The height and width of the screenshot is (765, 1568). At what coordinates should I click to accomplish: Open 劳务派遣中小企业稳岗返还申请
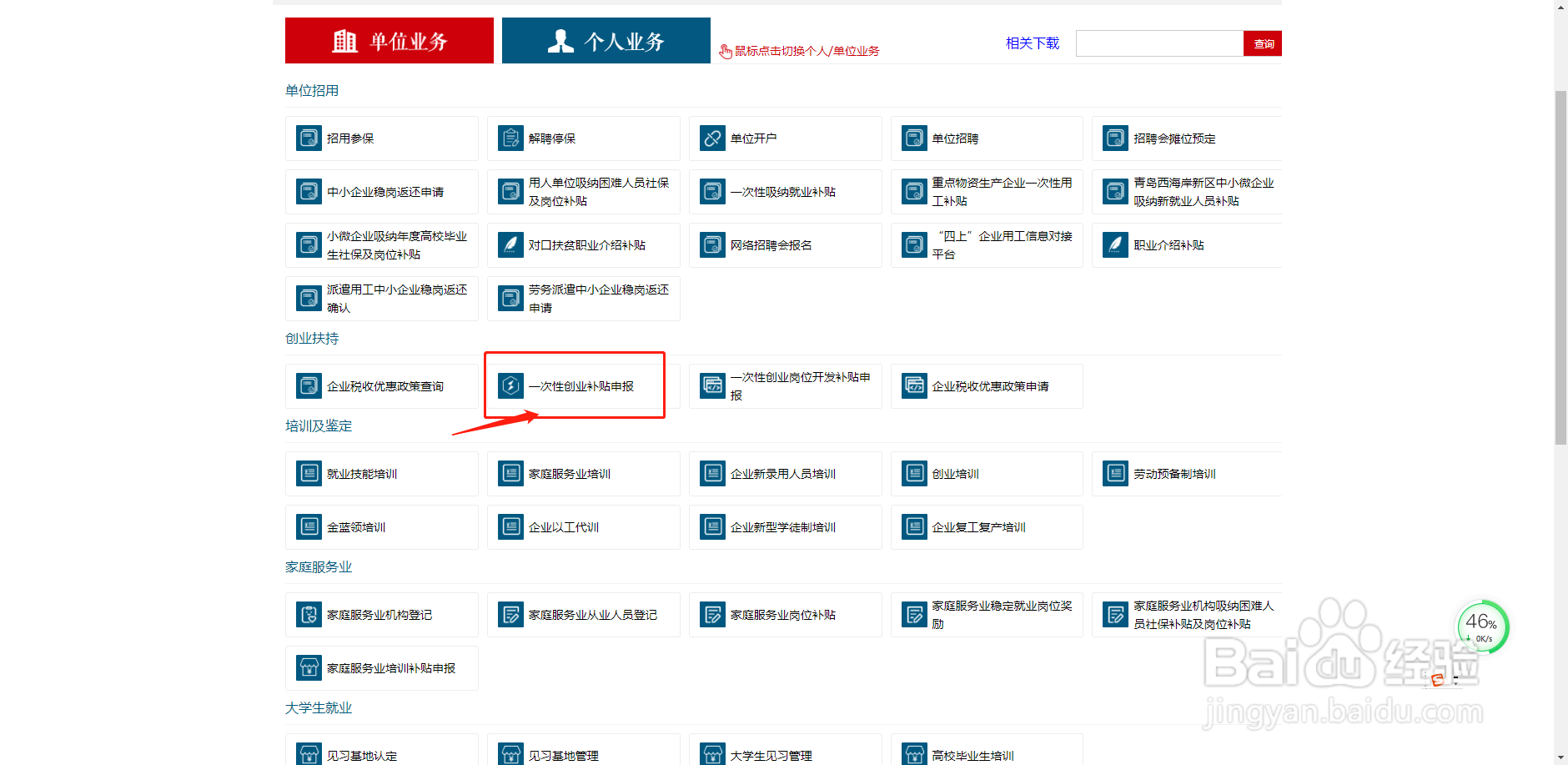584,299
